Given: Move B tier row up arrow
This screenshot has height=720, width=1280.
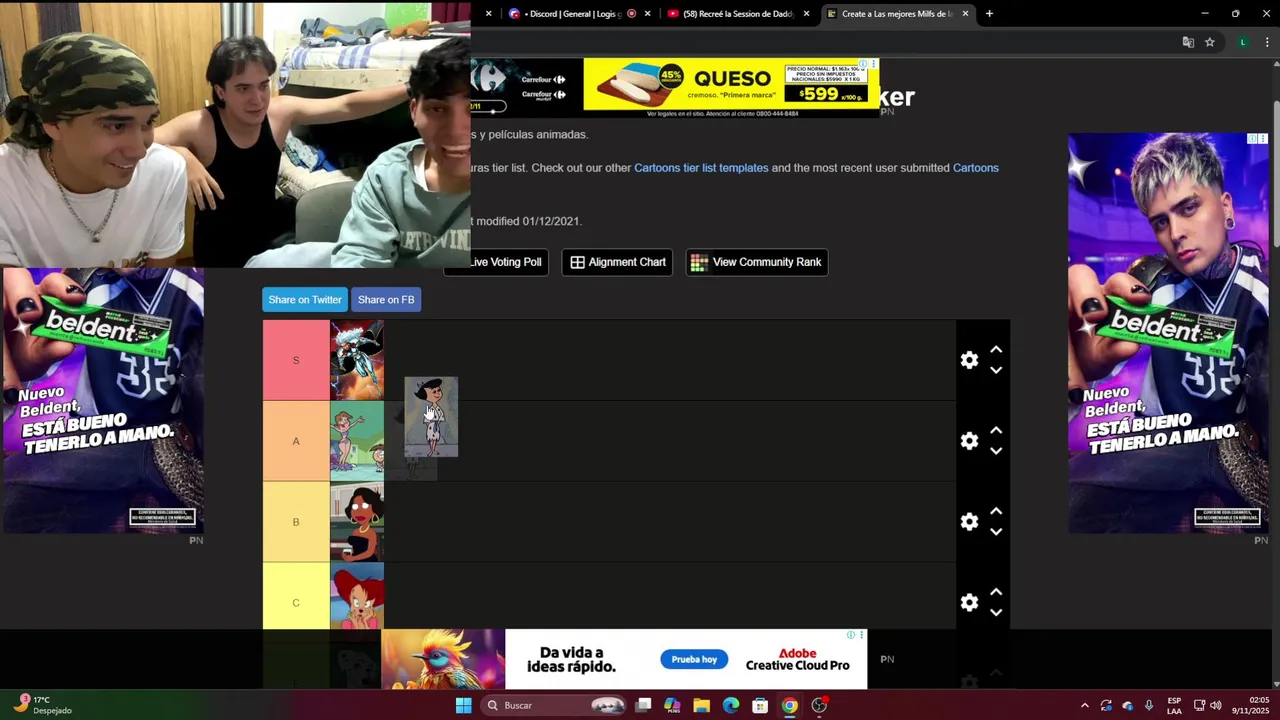Looking at the screenshot, I should (x=996, y=512).
